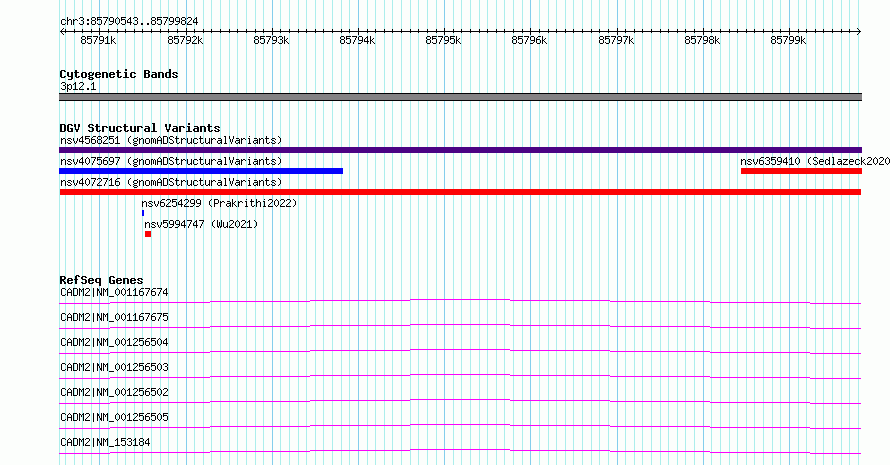Click the 3p12.1 band label
This screenshot has width=890, height=465.
(78, 87)
